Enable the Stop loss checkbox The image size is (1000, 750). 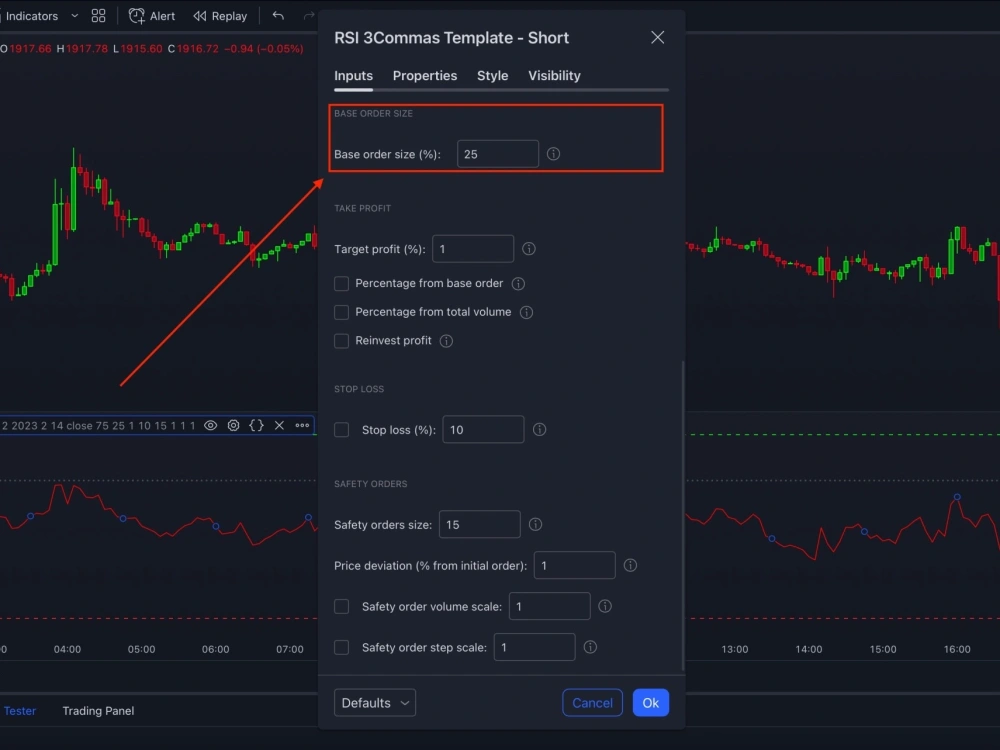(x=342, y=430)
